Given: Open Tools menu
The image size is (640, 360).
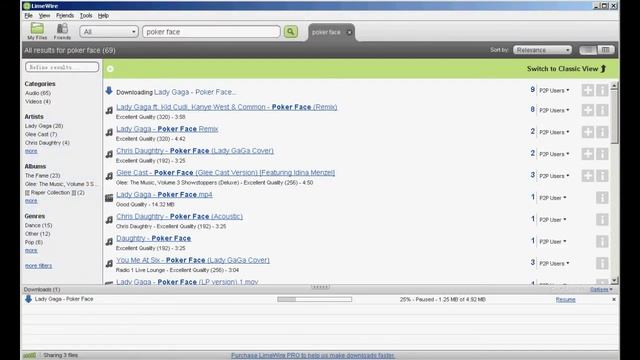Looking at the screenshot, I should point(86,16).
